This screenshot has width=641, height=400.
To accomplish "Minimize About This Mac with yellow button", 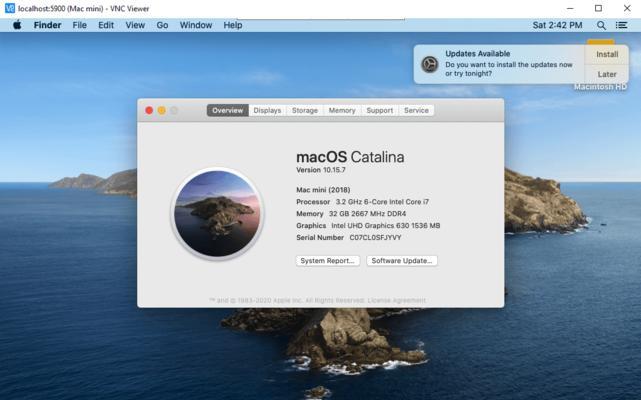I will [x=162, y=110].
